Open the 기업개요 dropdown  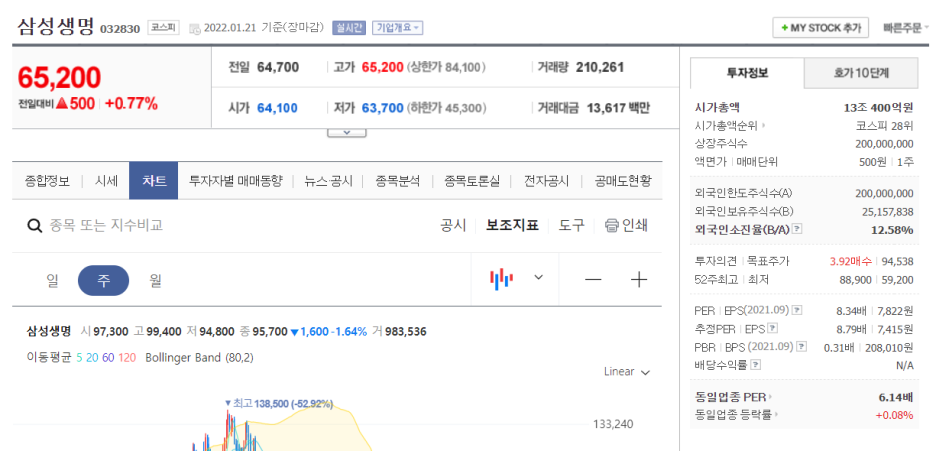398,28
